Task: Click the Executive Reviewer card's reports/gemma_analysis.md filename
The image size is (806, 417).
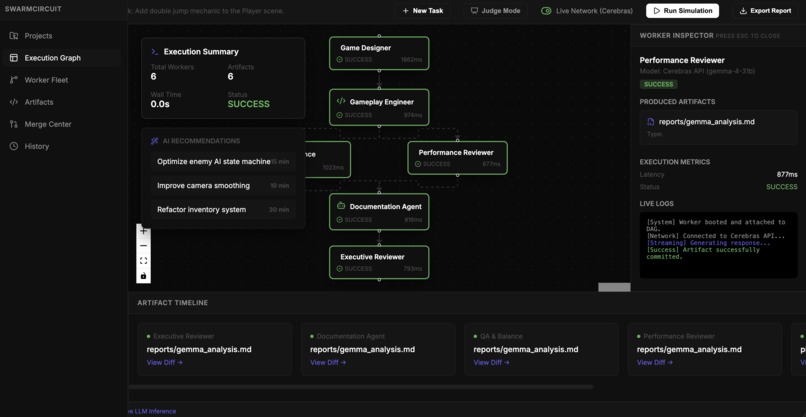Action: tap(199, 350)
